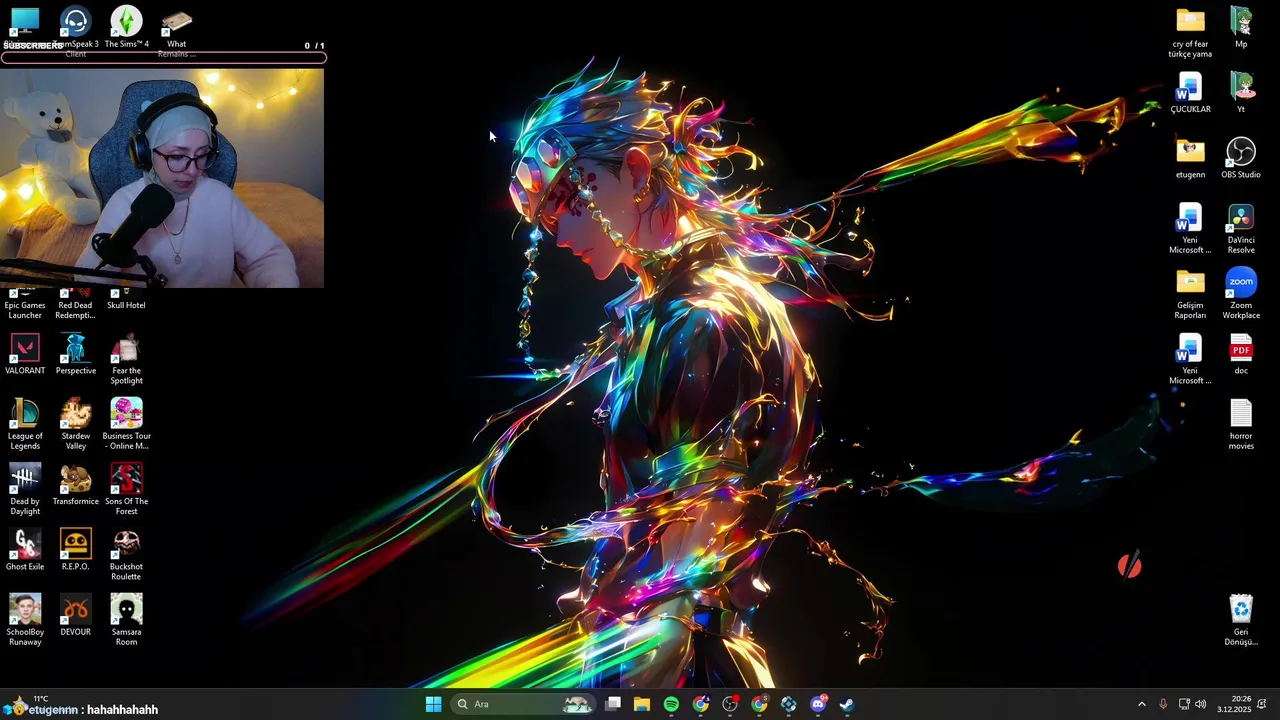The width and height of the screenshot is (1280, 720).
Task: Open the volume speaker tray icon
Action: pyautogui.click(x=1200, y=704)
